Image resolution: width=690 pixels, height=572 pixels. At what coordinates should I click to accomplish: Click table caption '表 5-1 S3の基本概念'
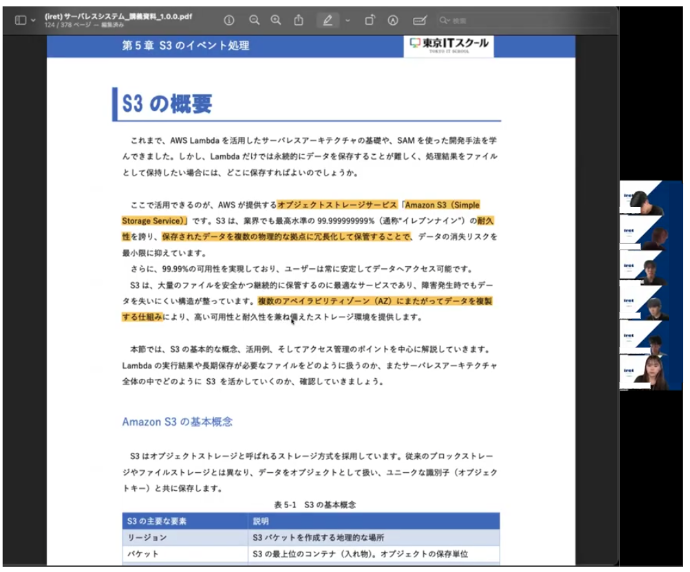point(315,505)
